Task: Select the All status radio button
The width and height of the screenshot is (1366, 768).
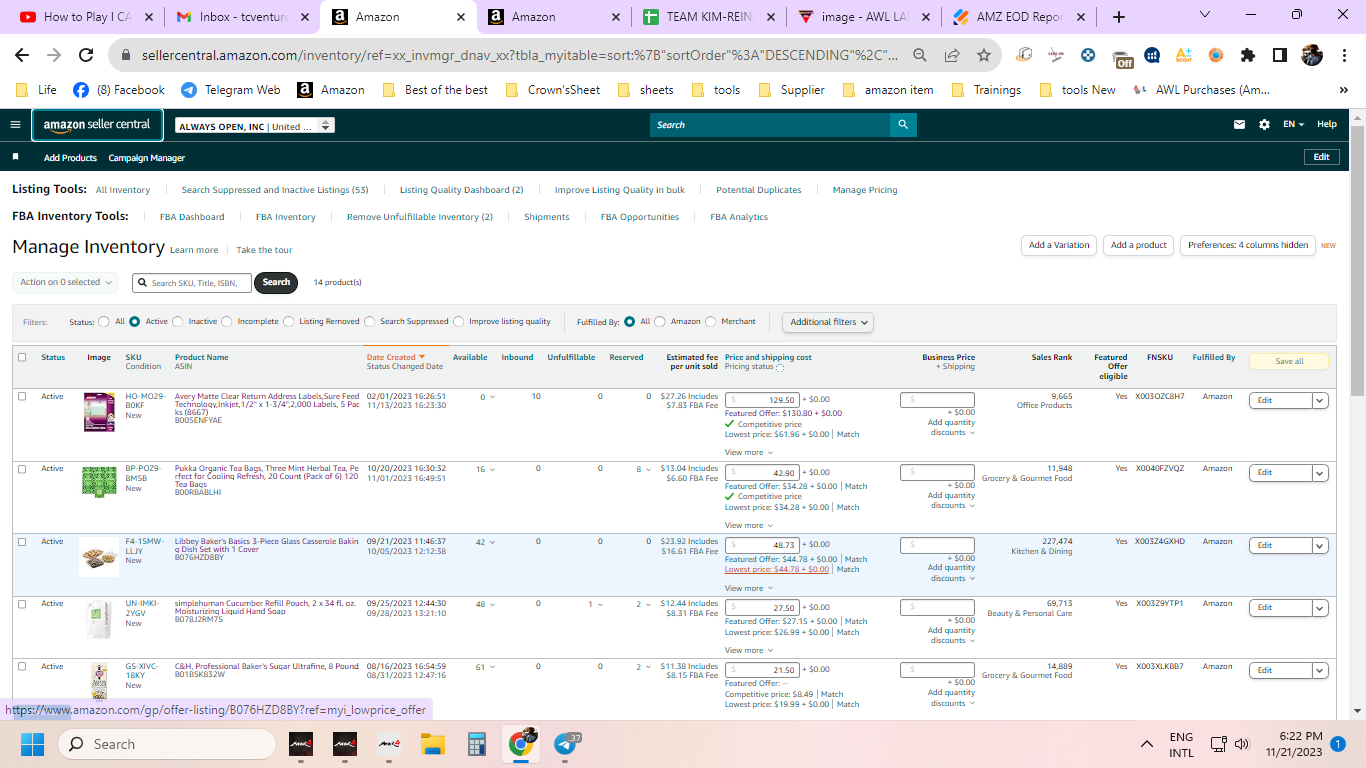Action: click(104, 322)
